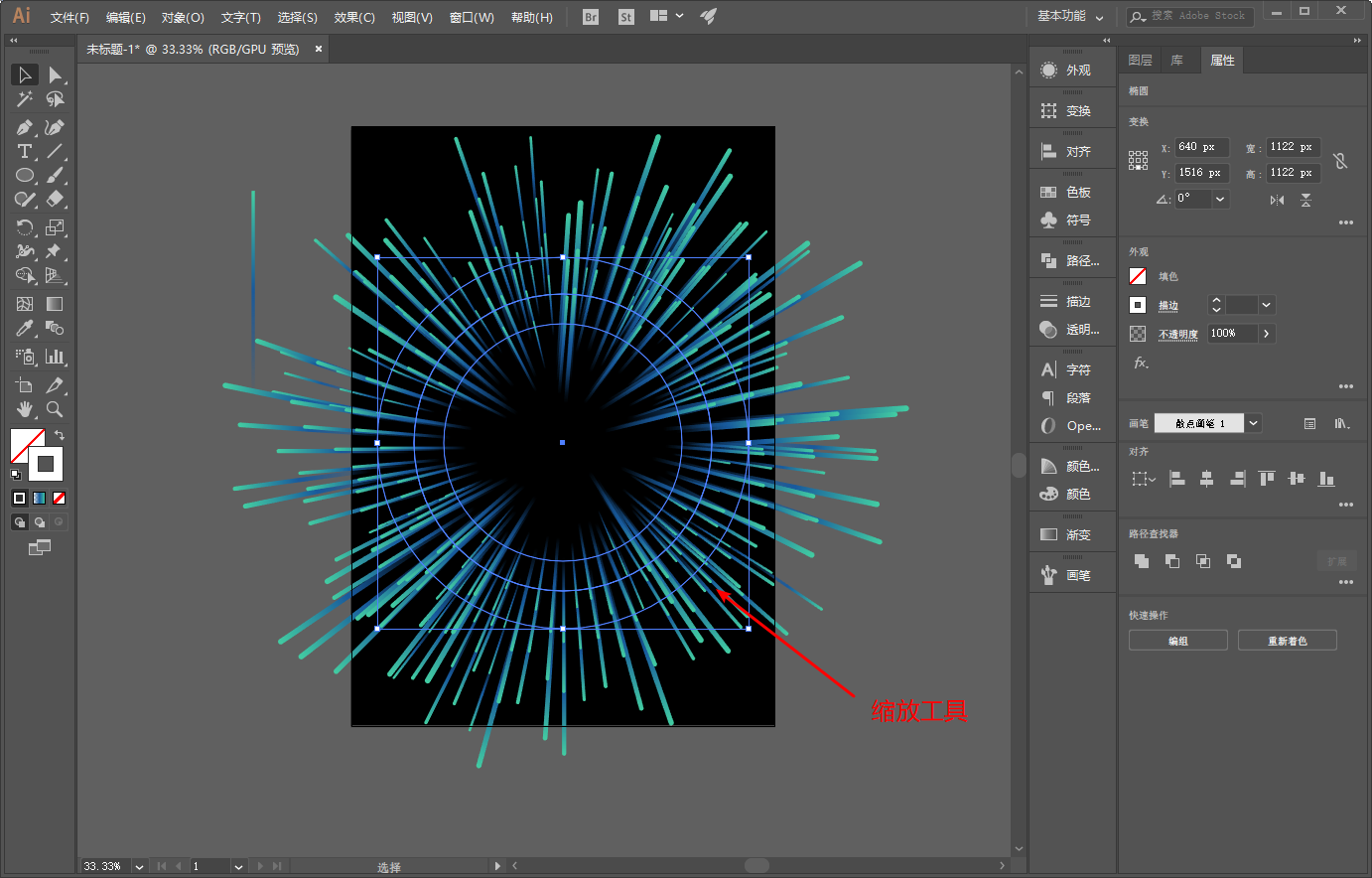Open the rotation angle dropdown
Screen dimensions: 1372x878
tap(1220, 199)
